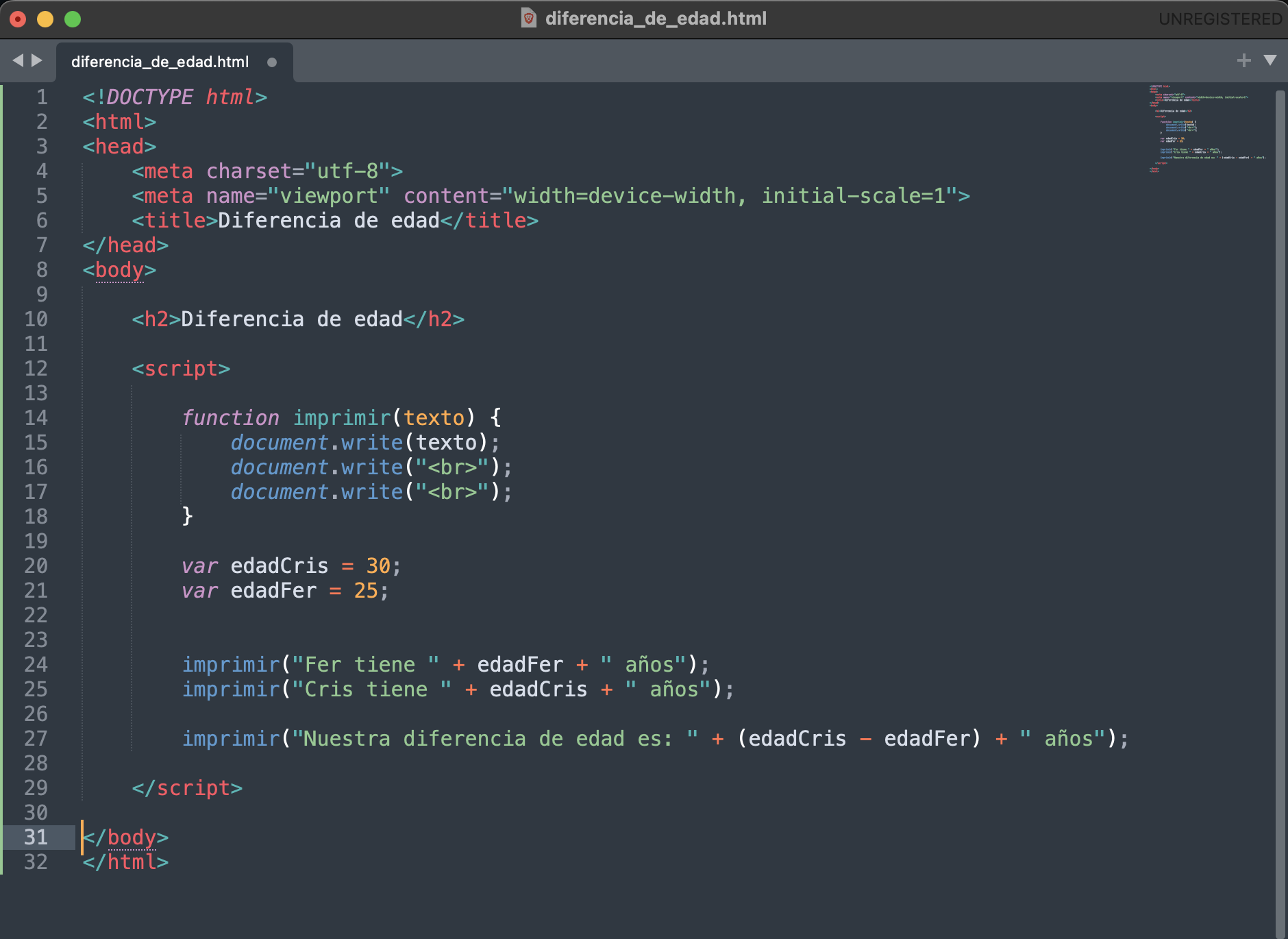
Task: Click the UNREGISTERED label in title bar
Action: [x=1220, y=19]
